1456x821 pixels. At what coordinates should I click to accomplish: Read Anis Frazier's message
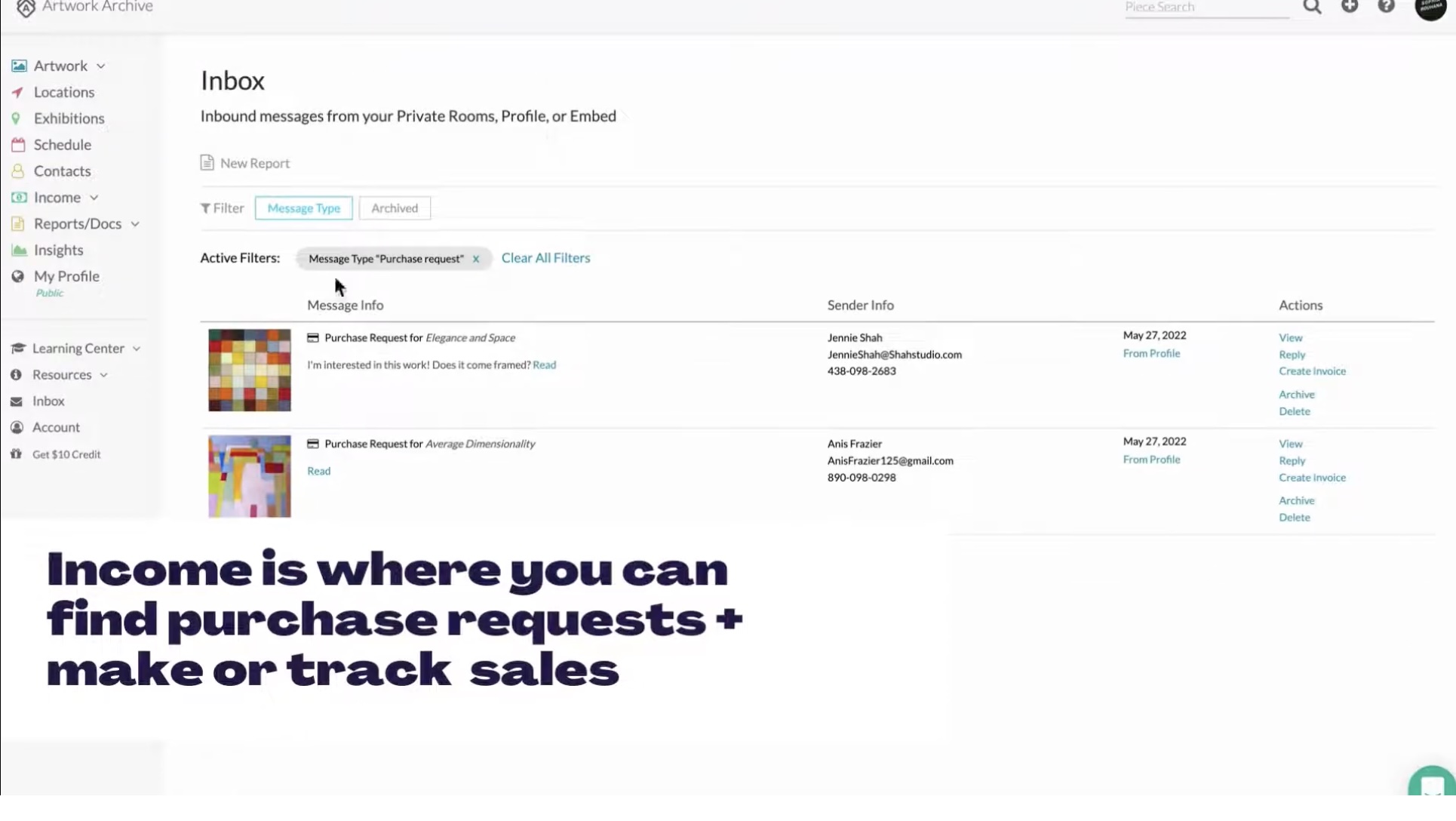(319, 472)
